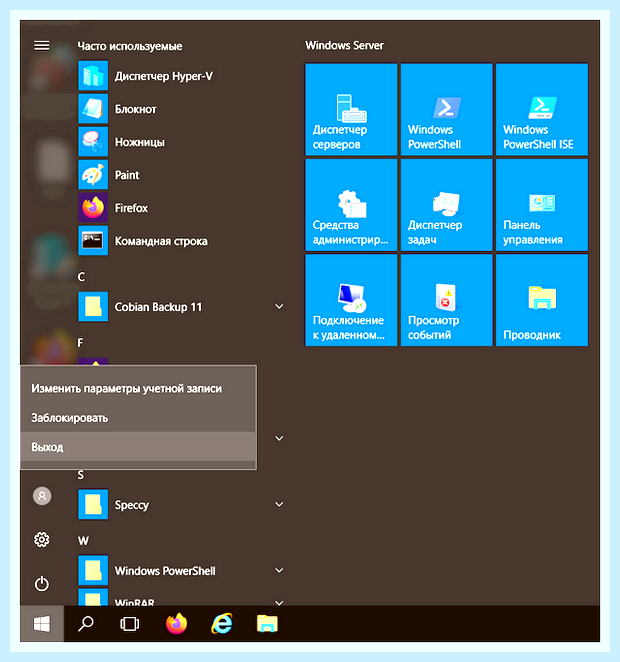
Task: Click the Windows Start button
Action: click(x=42, y=624)
